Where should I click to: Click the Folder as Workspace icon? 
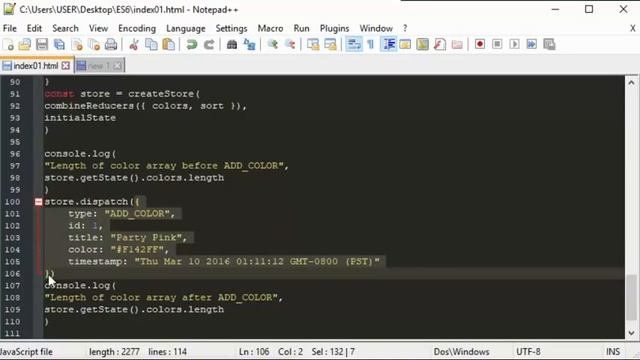click(457, 44)
